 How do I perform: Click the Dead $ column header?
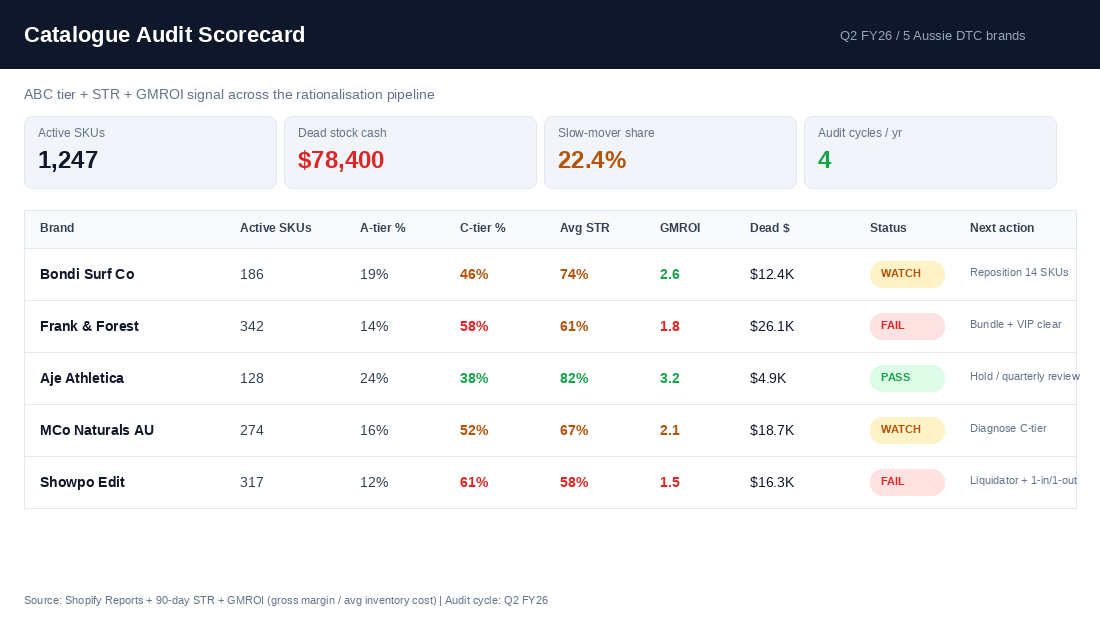point(770,228)
